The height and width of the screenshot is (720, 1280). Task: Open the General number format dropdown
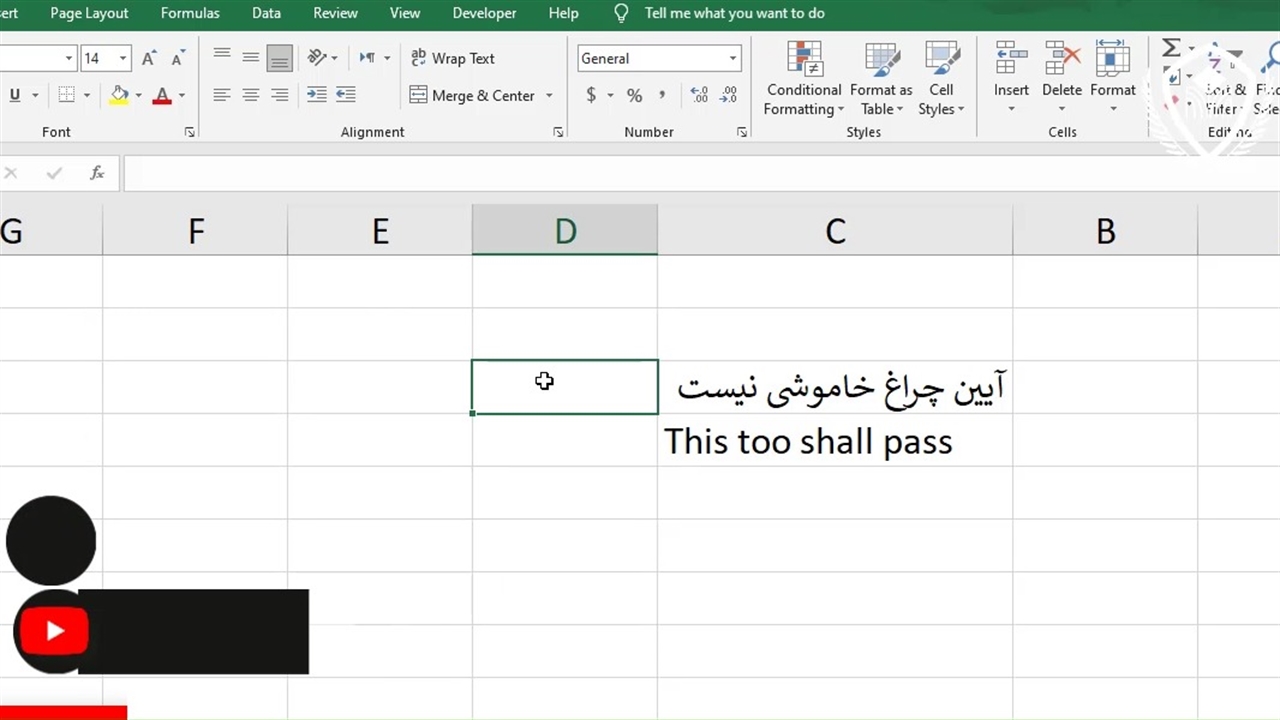(732, 58)
